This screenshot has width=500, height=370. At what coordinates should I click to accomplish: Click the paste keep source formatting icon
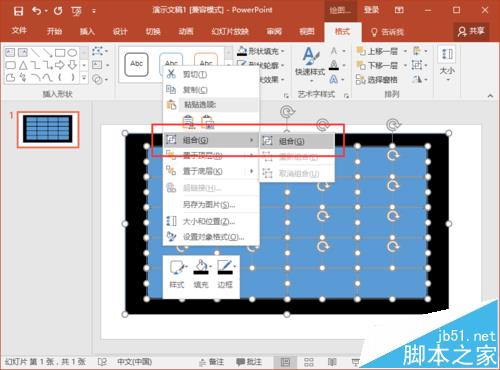point(189,122)
